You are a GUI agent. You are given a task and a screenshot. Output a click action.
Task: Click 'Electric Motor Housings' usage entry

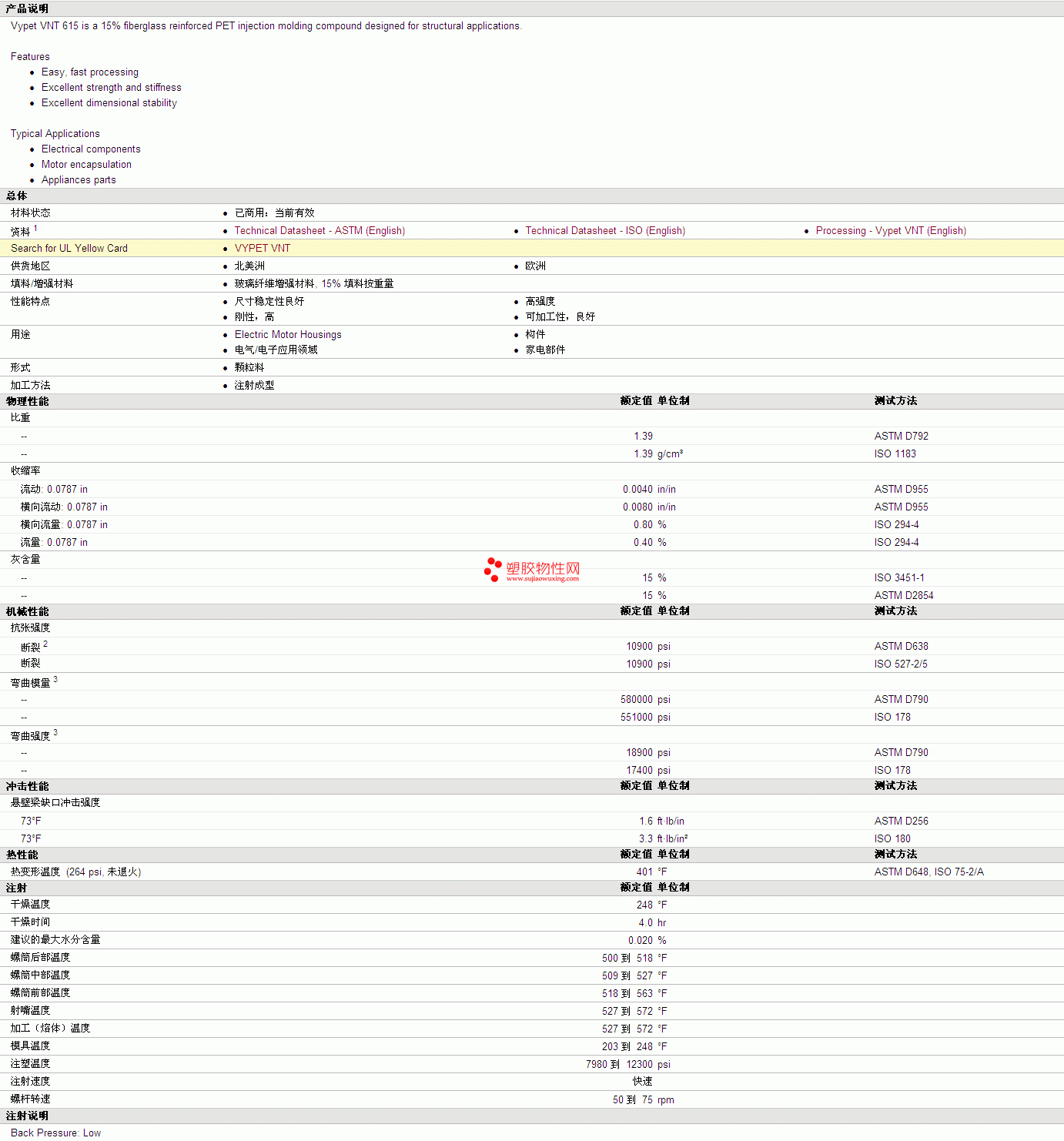point(288,334)
